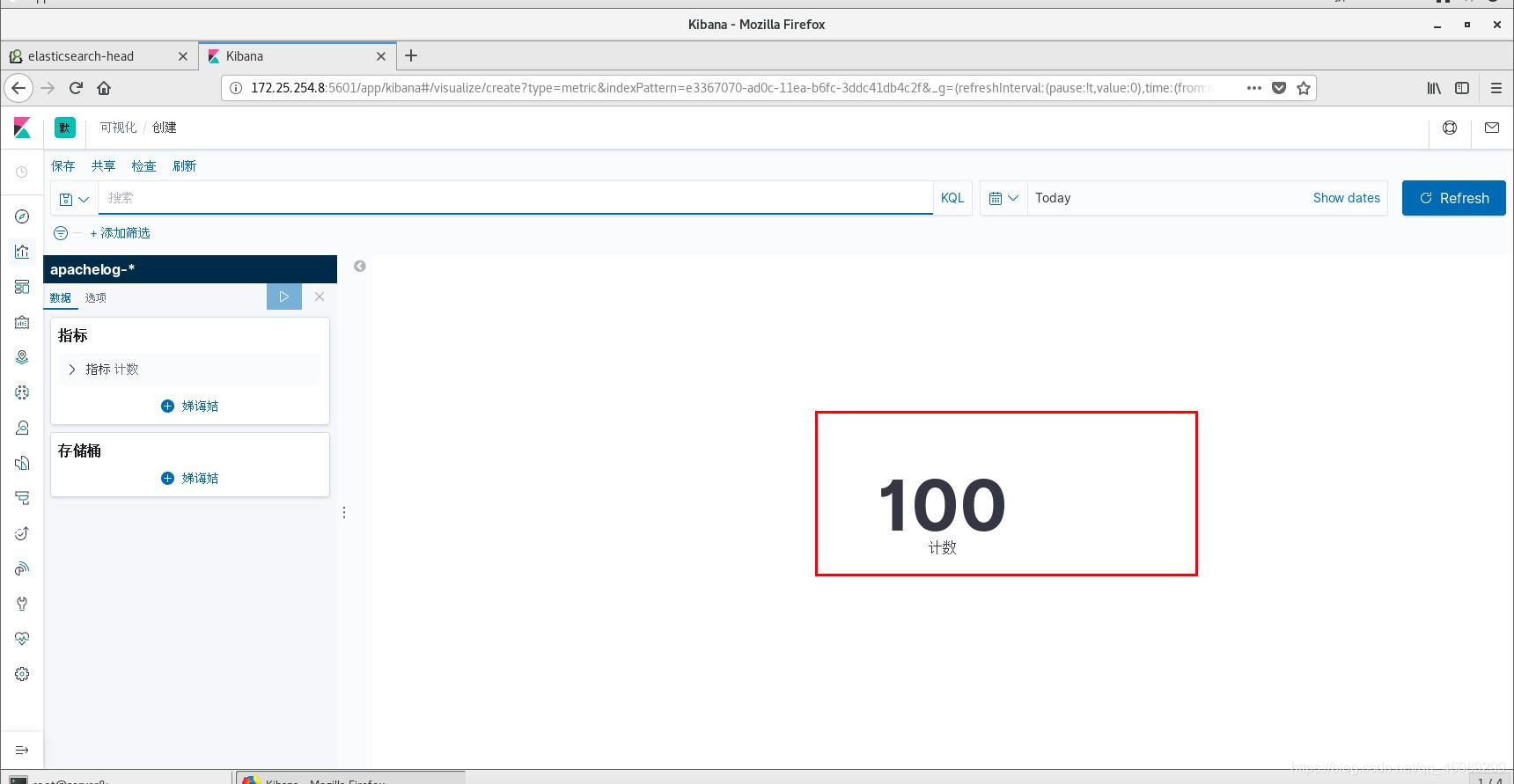The width and height of the screenshot is (1514, 784).
Task: Close the elasticsearch-head tab
Action: (x=183, y=55)
